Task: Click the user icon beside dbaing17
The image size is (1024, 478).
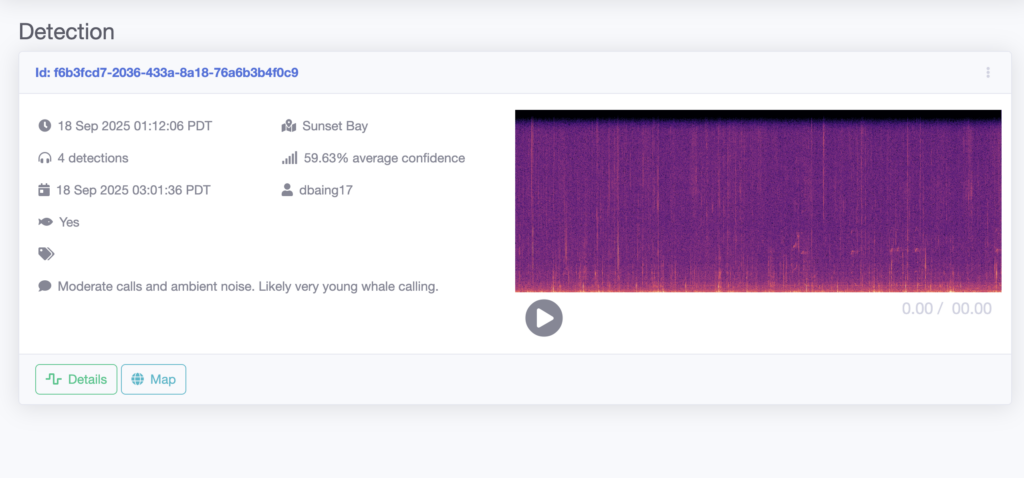Action: pos(288,190)
